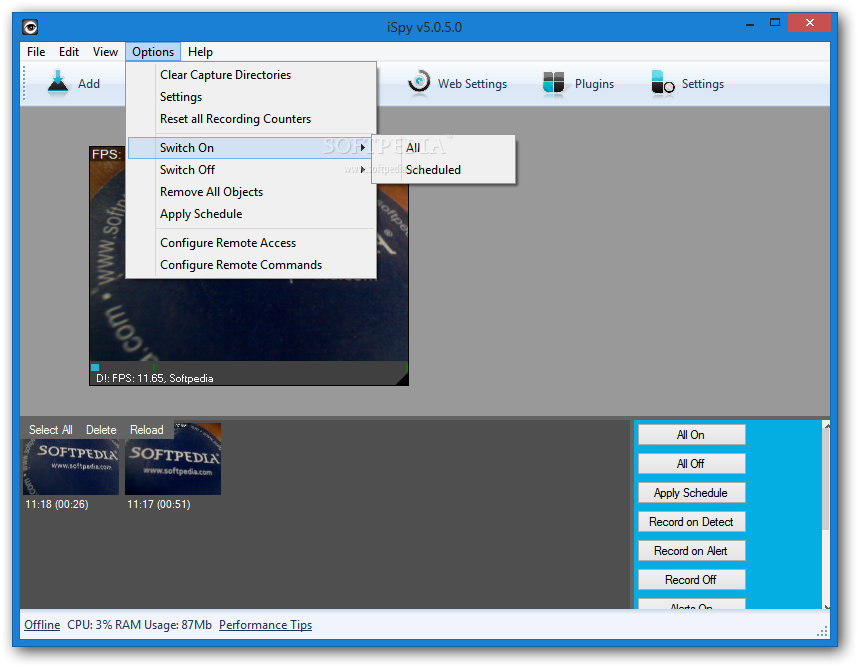The height and width of the screenshot is (667, 858).
Task: Select Settings in Options menu
Action: (x=251, y=97)
